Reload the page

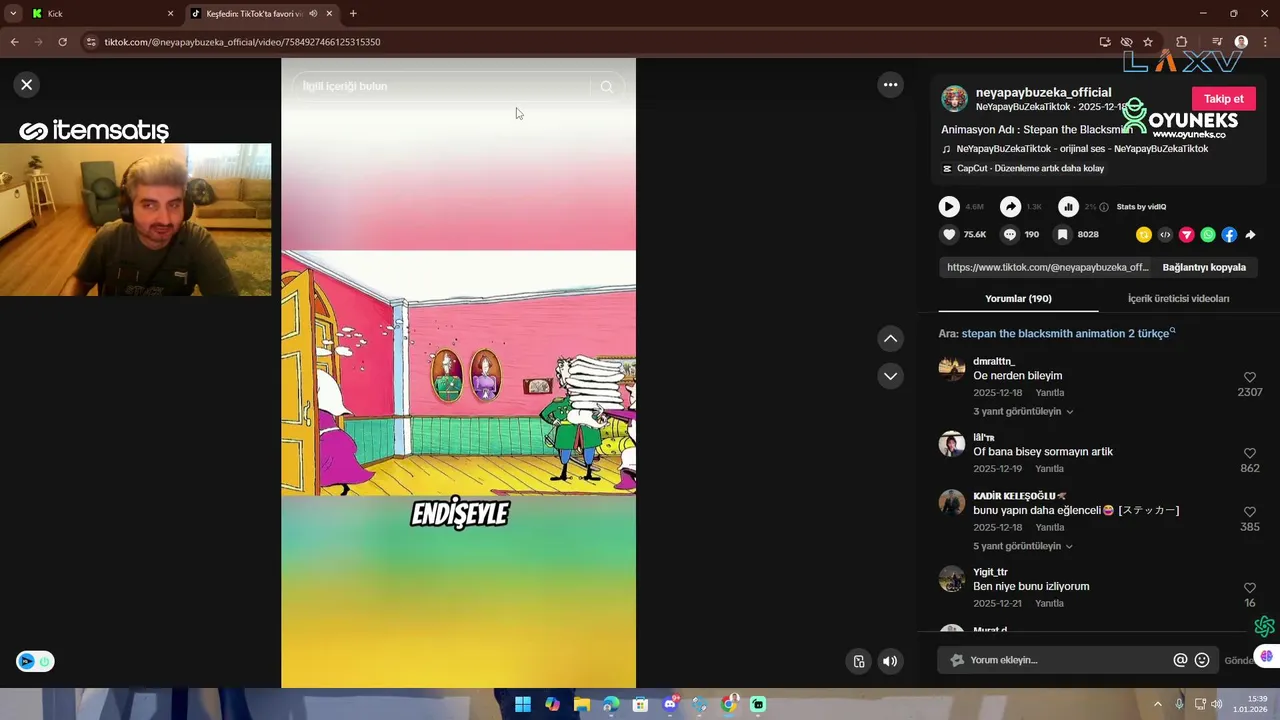click(x=62, y=42)
